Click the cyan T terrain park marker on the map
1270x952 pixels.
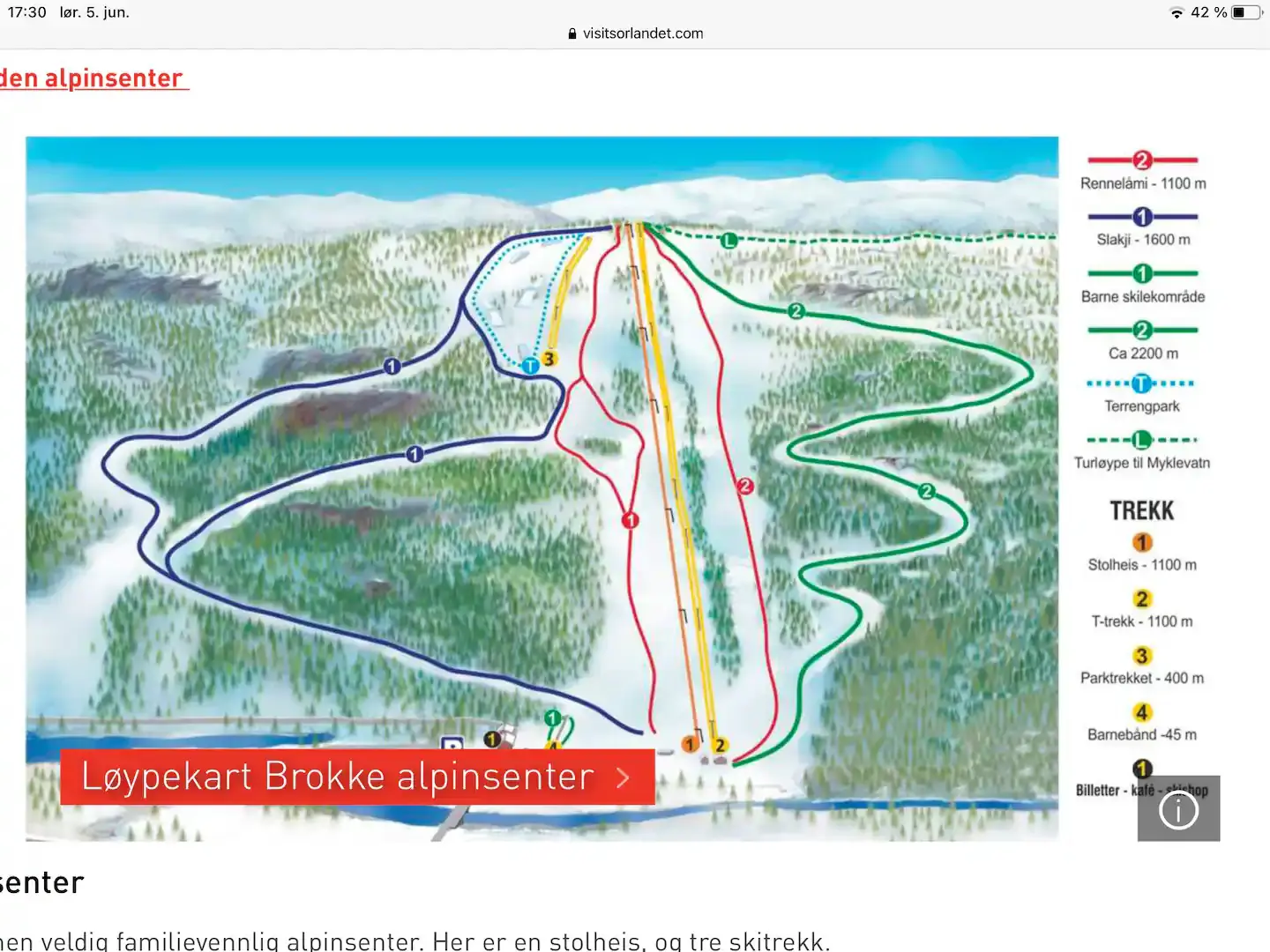click(x=530, y=366)
